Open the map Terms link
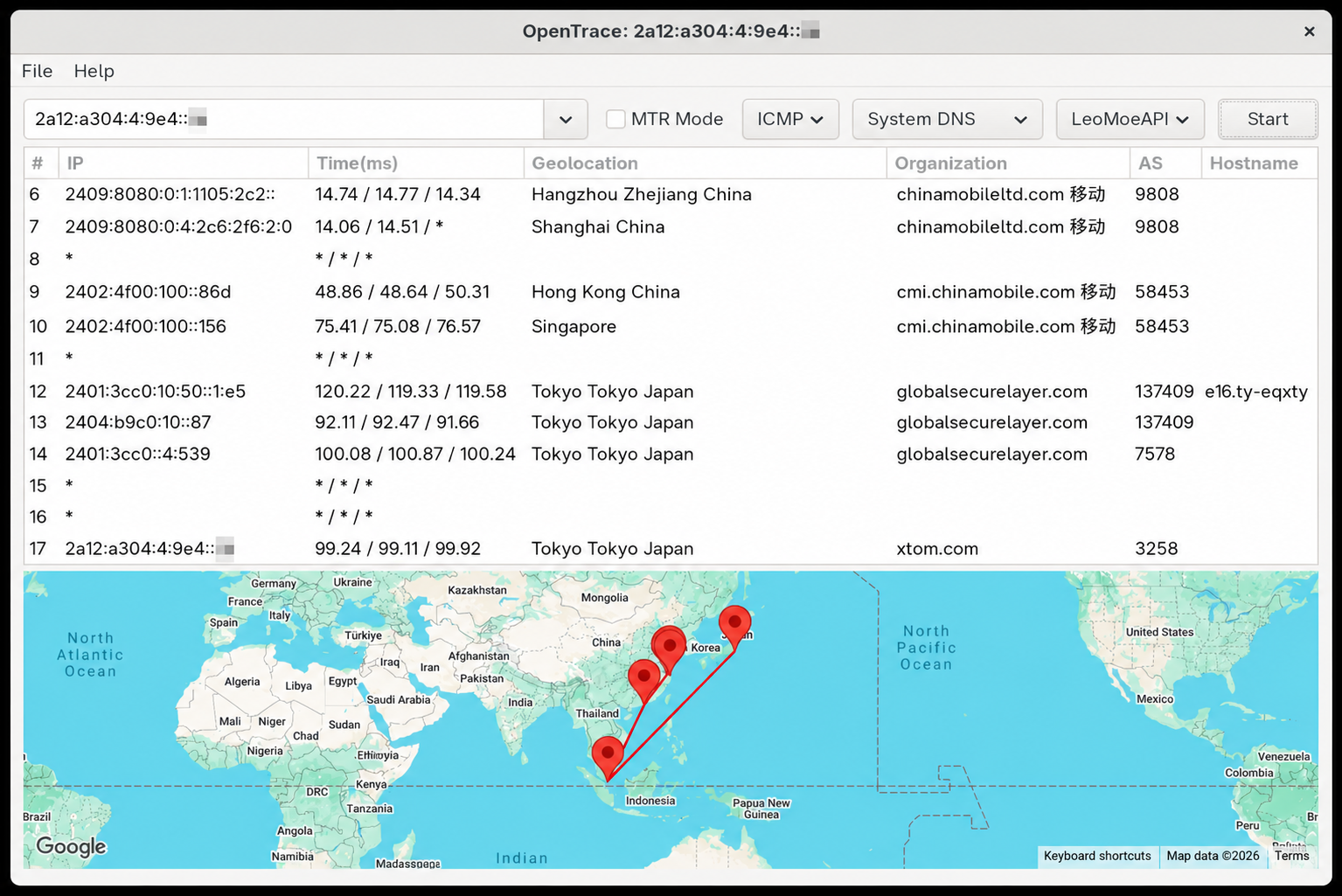The width and height of the screenshot is (1342, 896). coord(1291,856)
